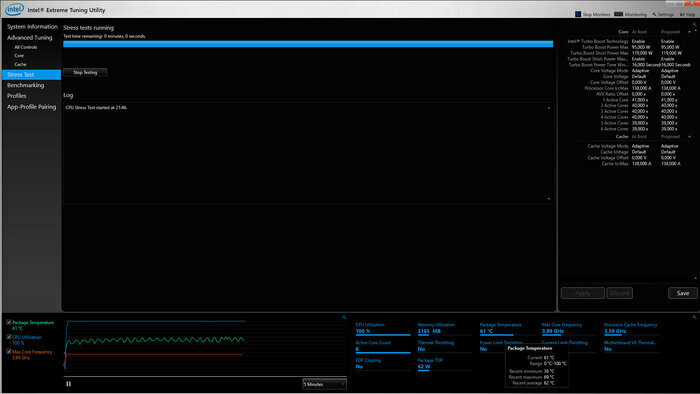Screen dimensions: 700x394
Task: Click the Discard button
Action: [x=619, y=293]
